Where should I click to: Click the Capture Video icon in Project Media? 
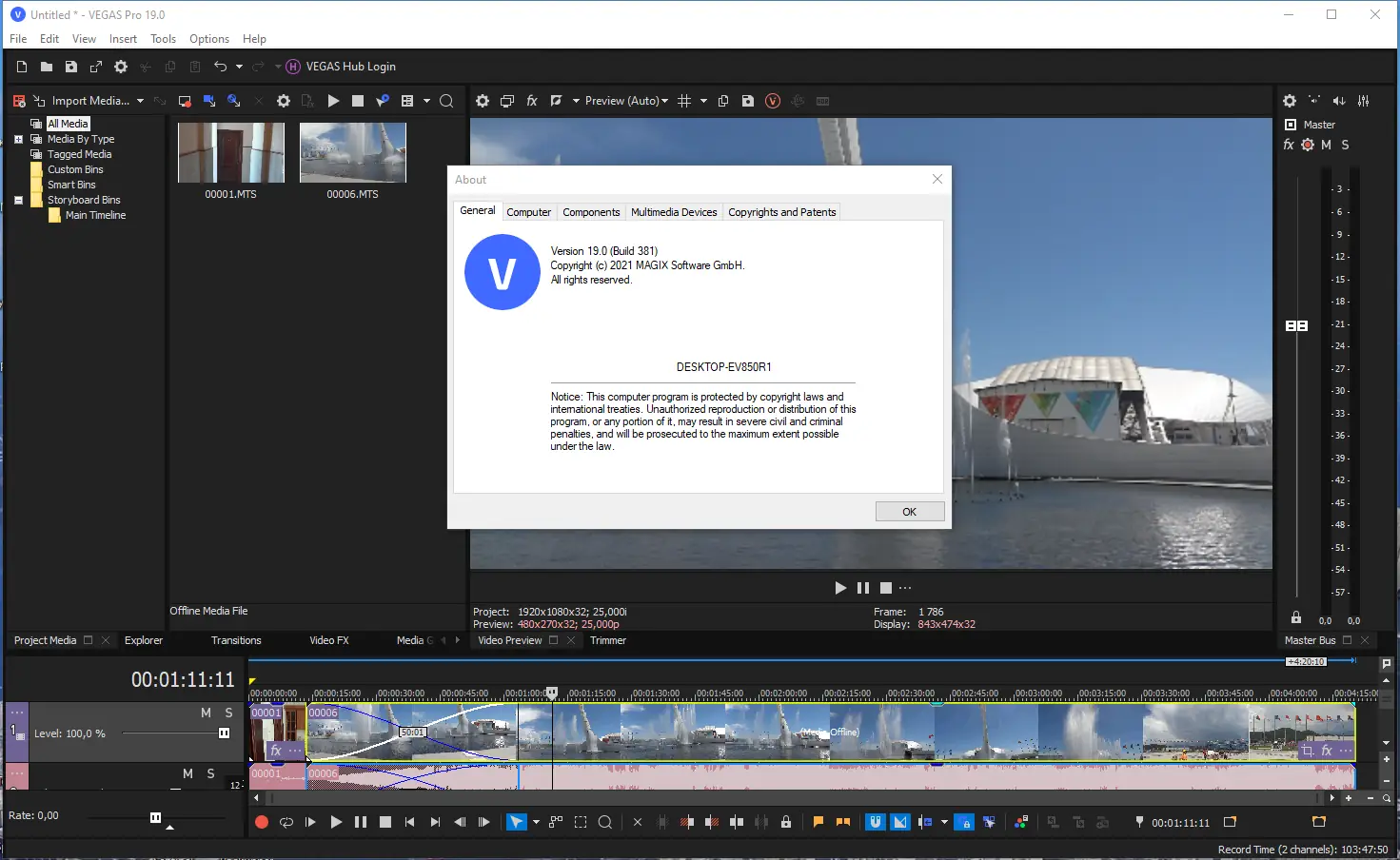click(185, 101)
